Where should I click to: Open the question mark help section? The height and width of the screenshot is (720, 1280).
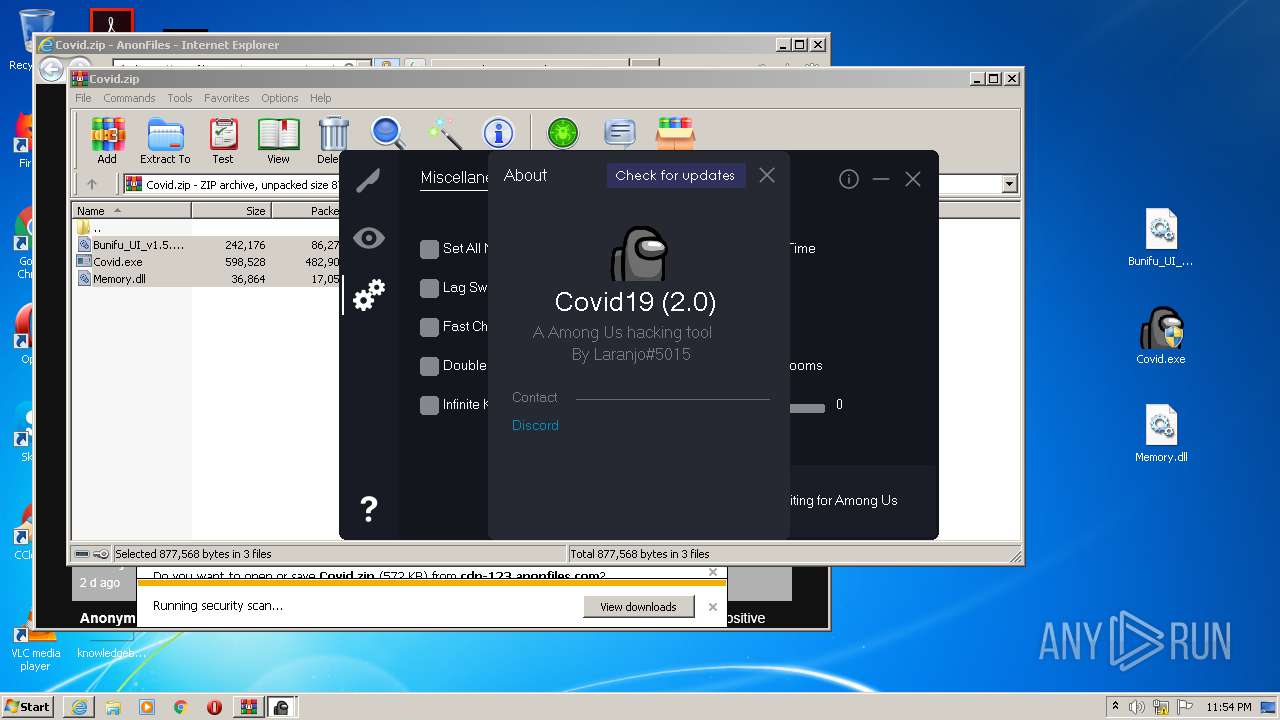pyautogui.click(x=368, y=509)
